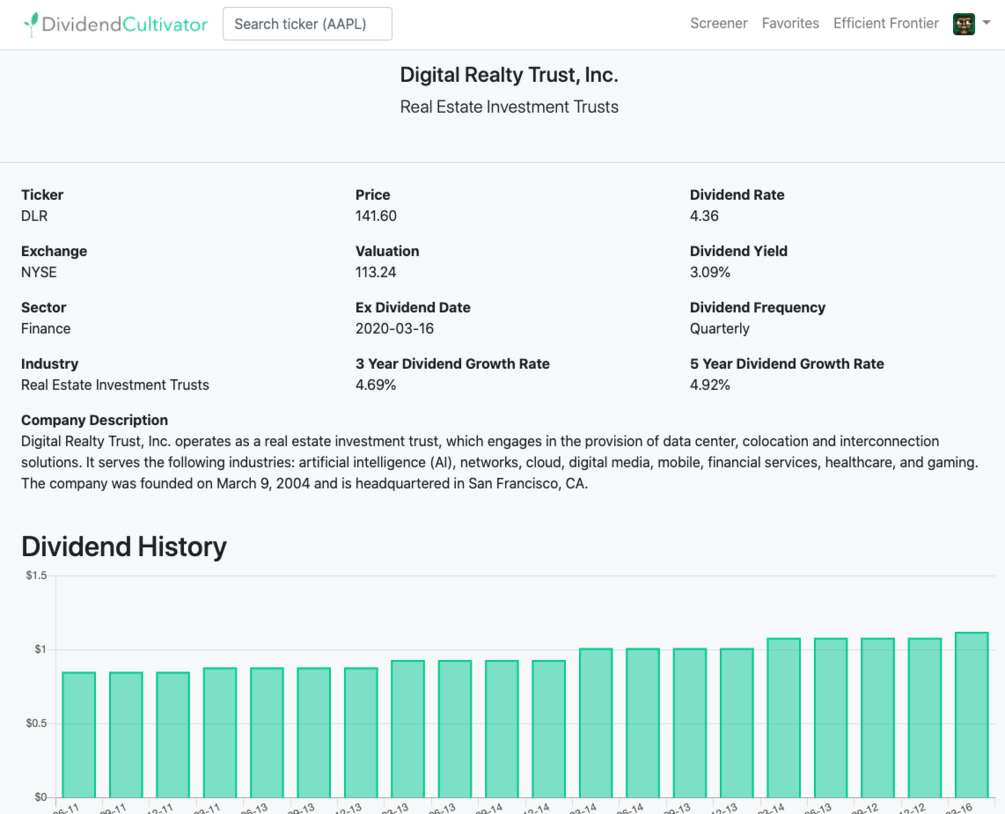This screenshot has height=814, width=1005.
Task: Click the 5 Year Dividend Growth Rate label
Action: pos(787,364)
